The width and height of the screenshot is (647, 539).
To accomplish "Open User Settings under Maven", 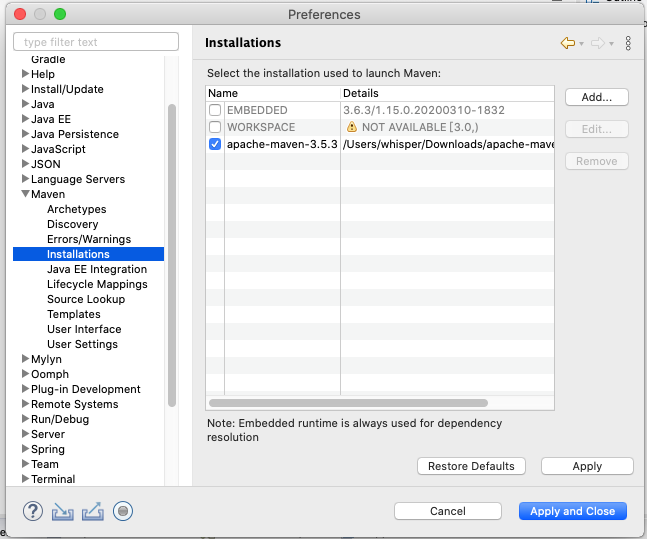I will tap(82, 344).
